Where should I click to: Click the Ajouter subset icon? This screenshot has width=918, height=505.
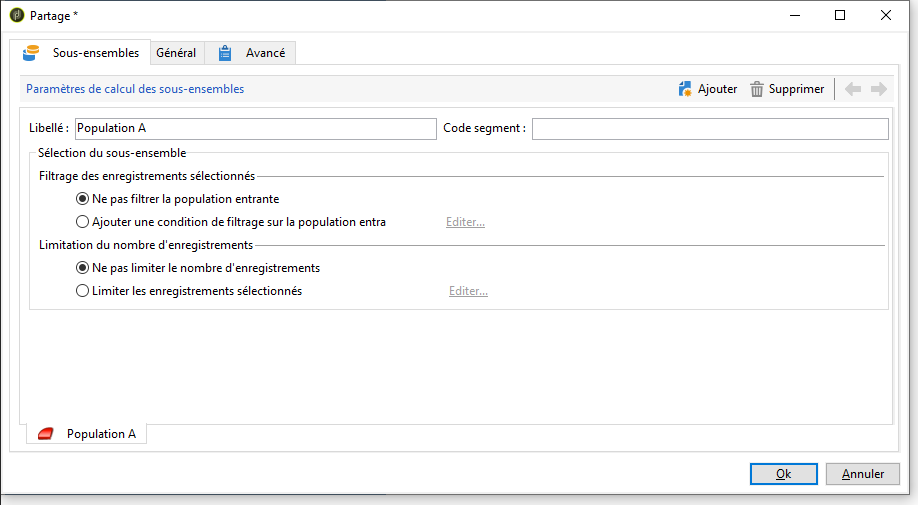pos(685,89)
